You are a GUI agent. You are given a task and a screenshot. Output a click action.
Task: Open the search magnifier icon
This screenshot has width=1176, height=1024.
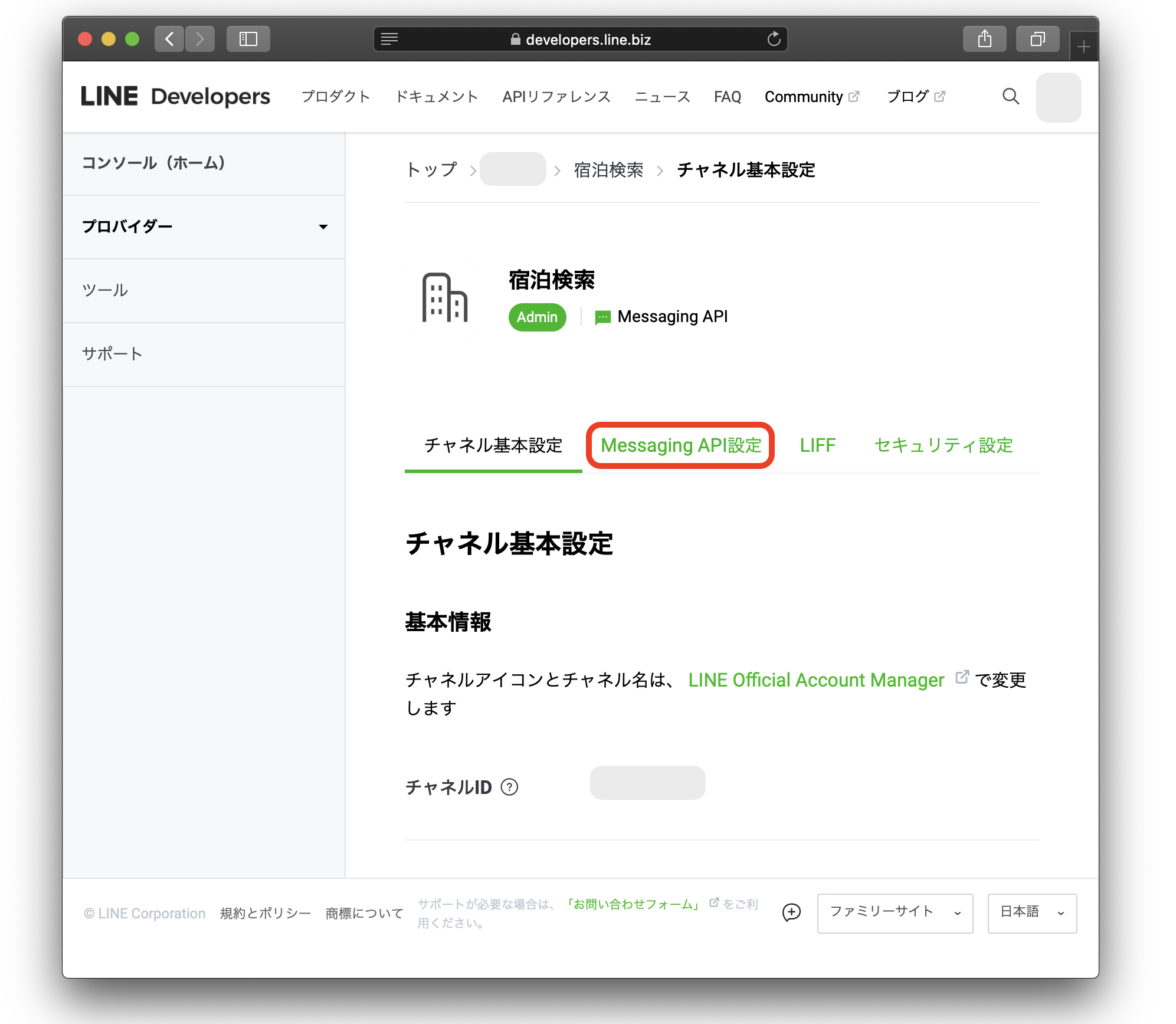tap(1010, 97)
